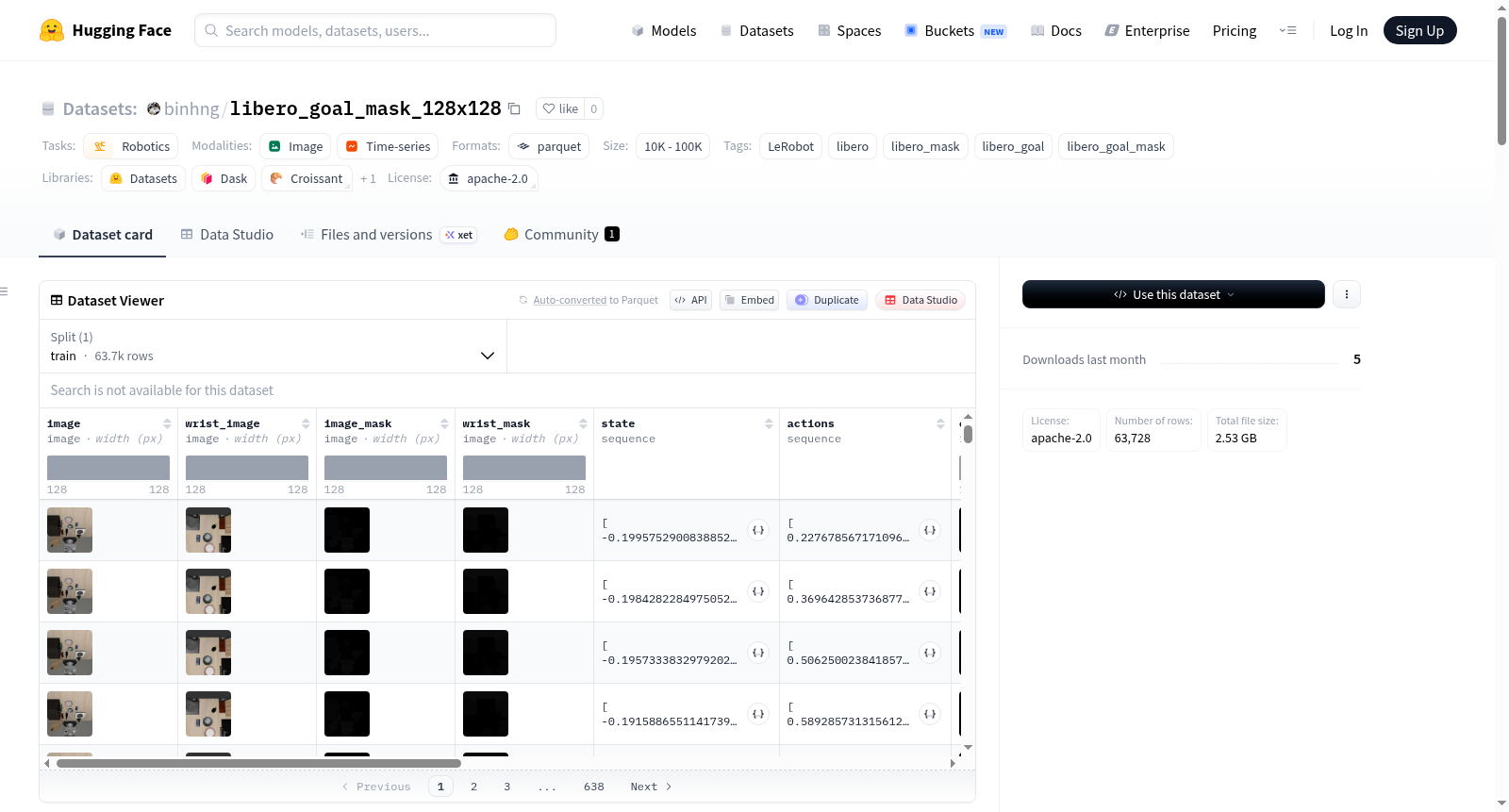Jump to page 638 of the dataset
1509x812 pixels.
click(x=594, y=787)
